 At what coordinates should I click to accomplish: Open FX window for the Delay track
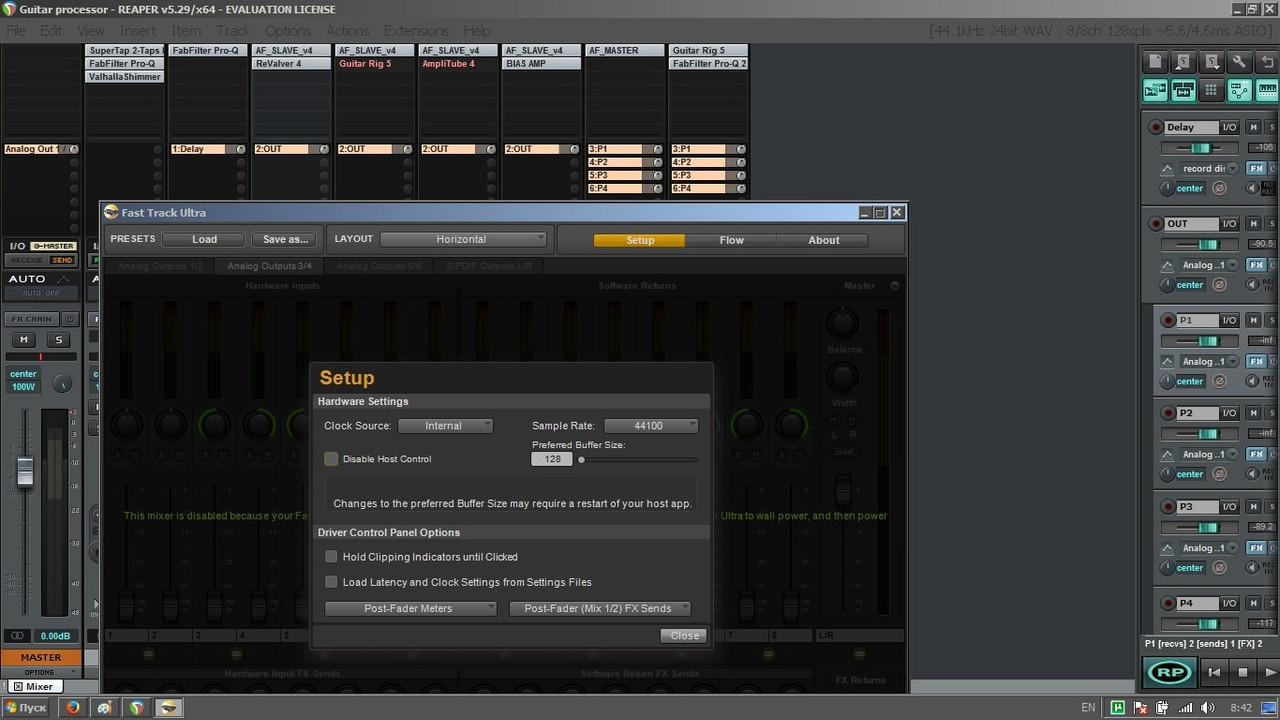click(1256, 168)
